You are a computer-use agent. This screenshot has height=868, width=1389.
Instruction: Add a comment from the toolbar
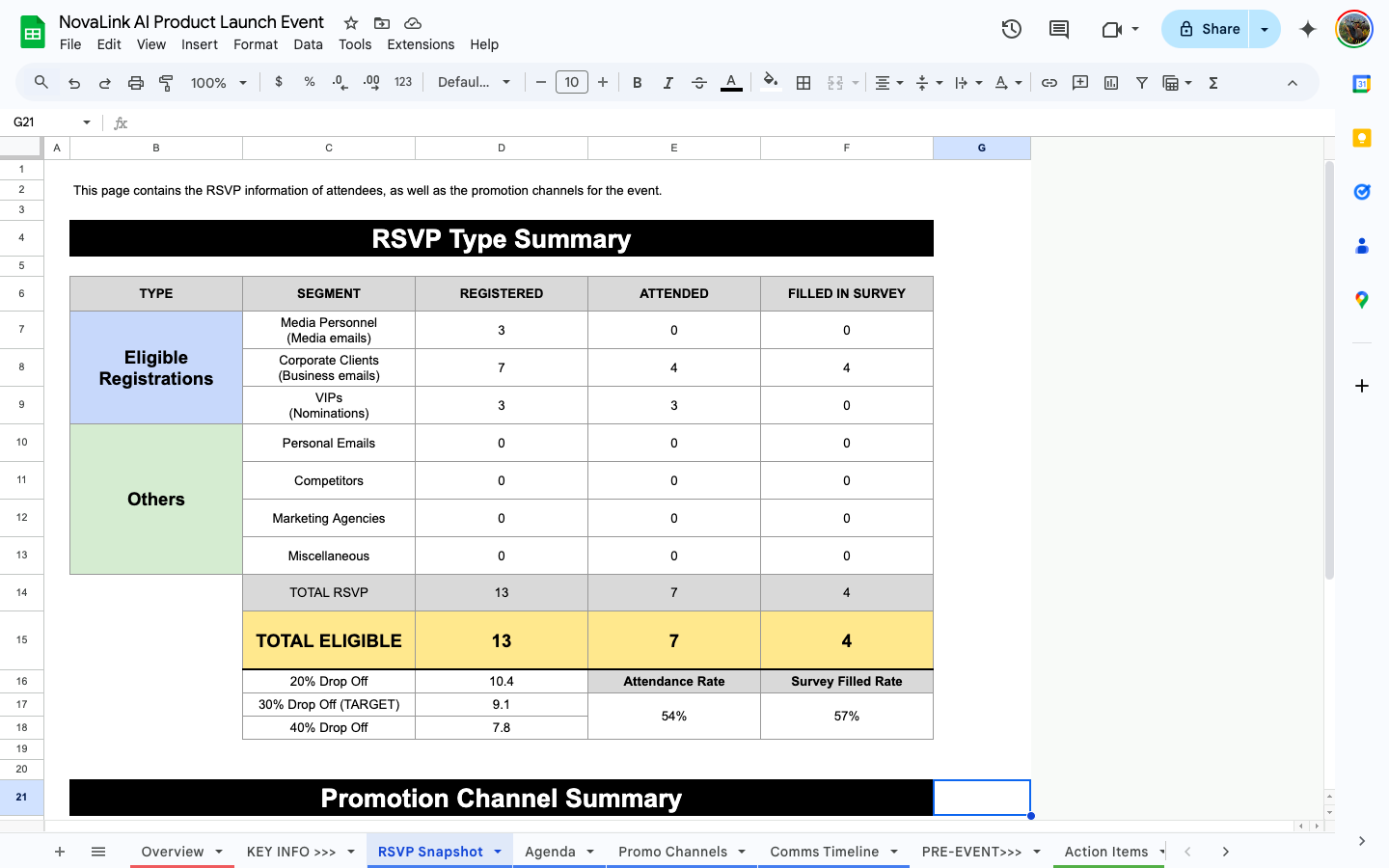(x=1080, y=83)
